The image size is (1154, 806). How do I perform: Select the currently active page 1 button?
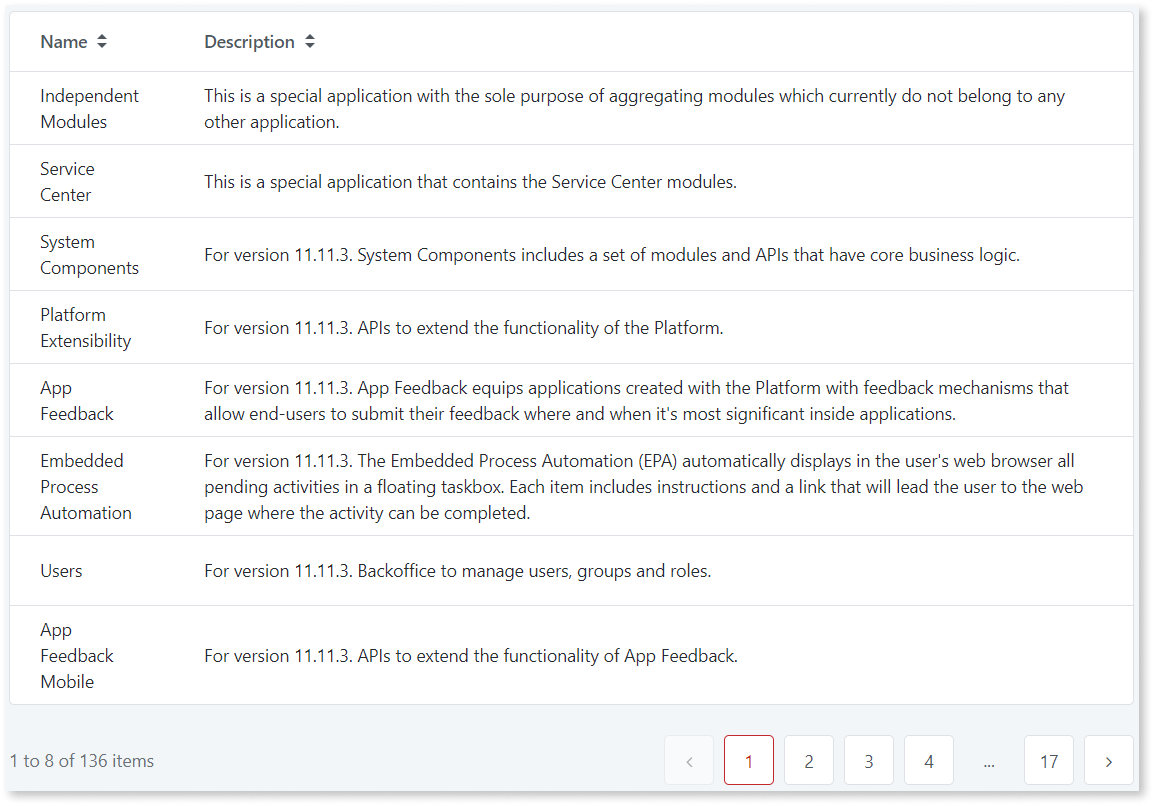[x=749, y=760]
